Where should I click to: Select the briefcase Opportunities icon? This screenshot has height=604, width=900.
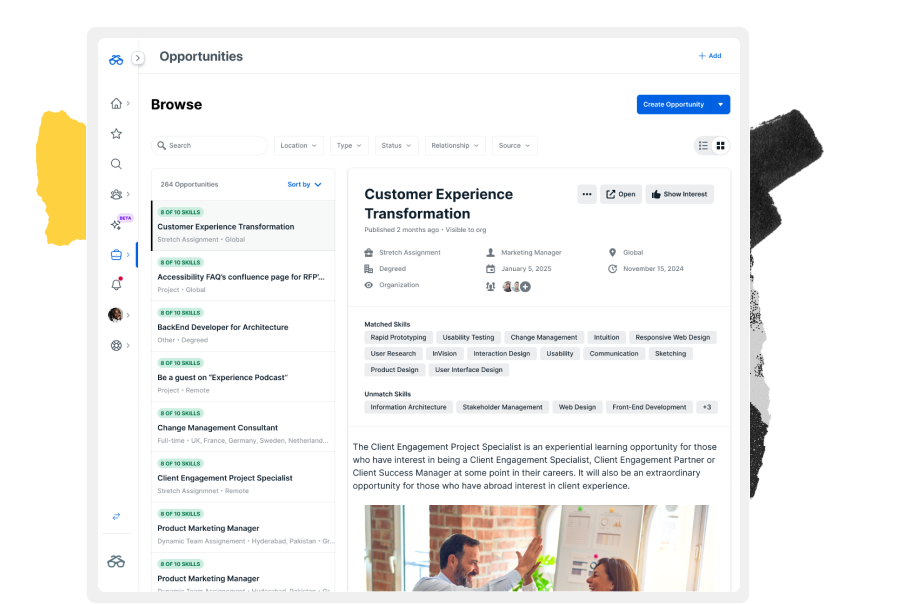click(x=116, y=255)
